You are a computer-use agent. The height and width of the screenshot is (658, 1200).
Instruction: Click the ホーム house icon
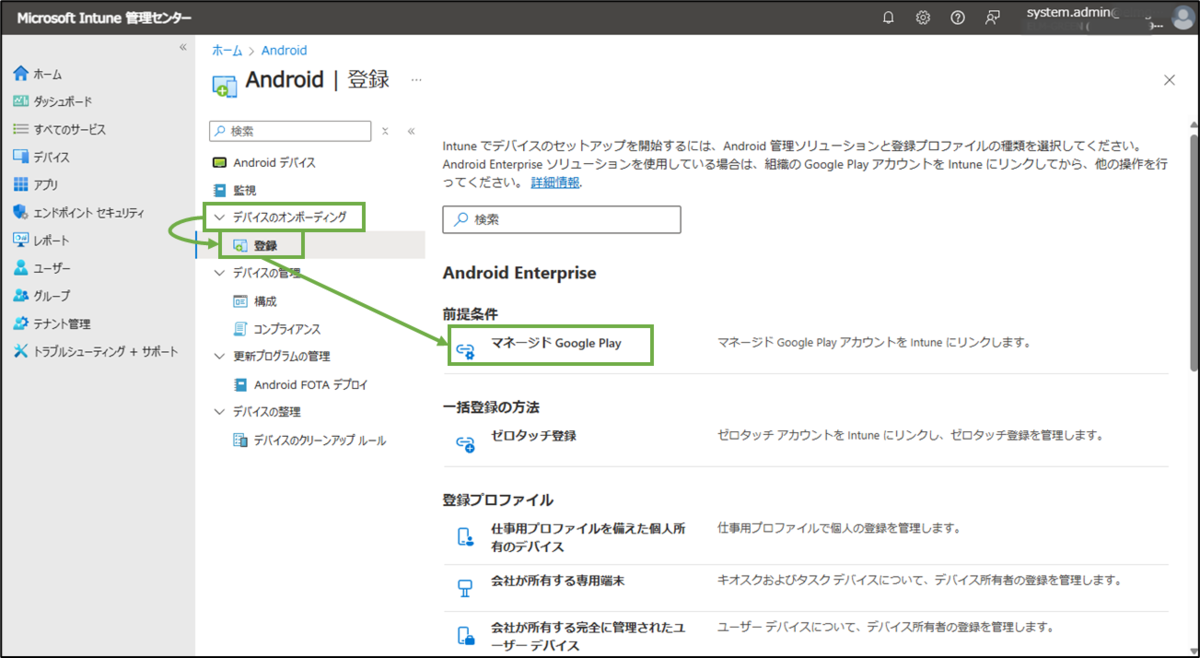(21, 74)
